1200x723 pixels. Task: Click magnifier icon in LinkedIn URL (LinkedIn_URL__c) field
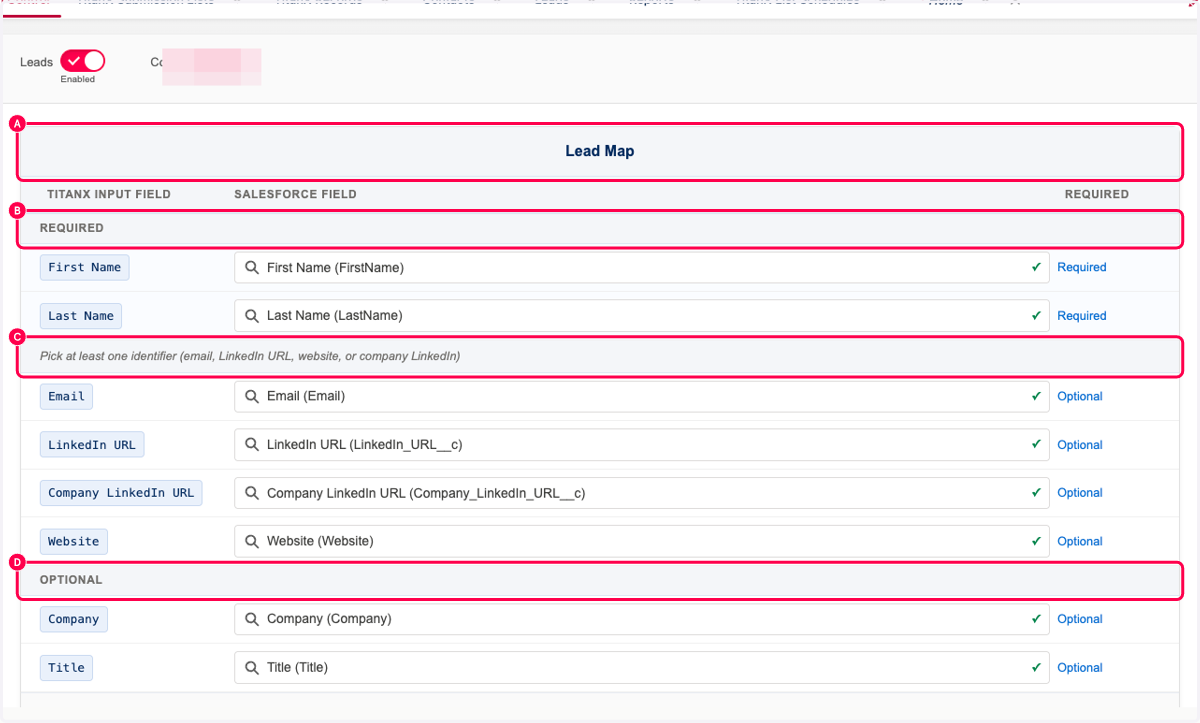252,445
